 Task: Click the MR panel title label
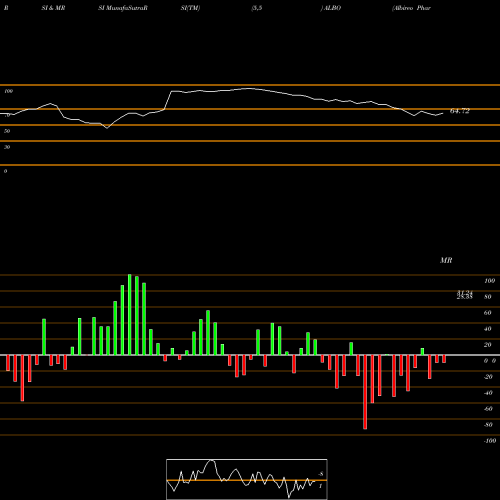click(446, 260)
